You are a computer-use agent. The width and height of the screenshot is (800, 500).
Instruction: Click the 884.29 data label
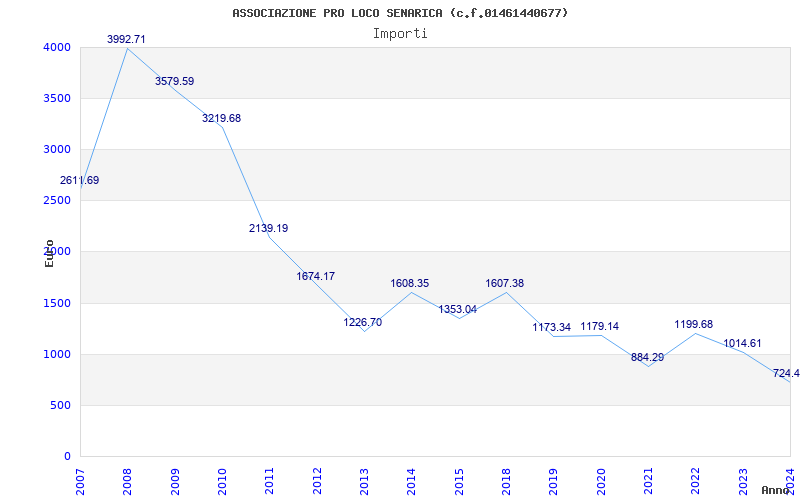pos(647,358)
